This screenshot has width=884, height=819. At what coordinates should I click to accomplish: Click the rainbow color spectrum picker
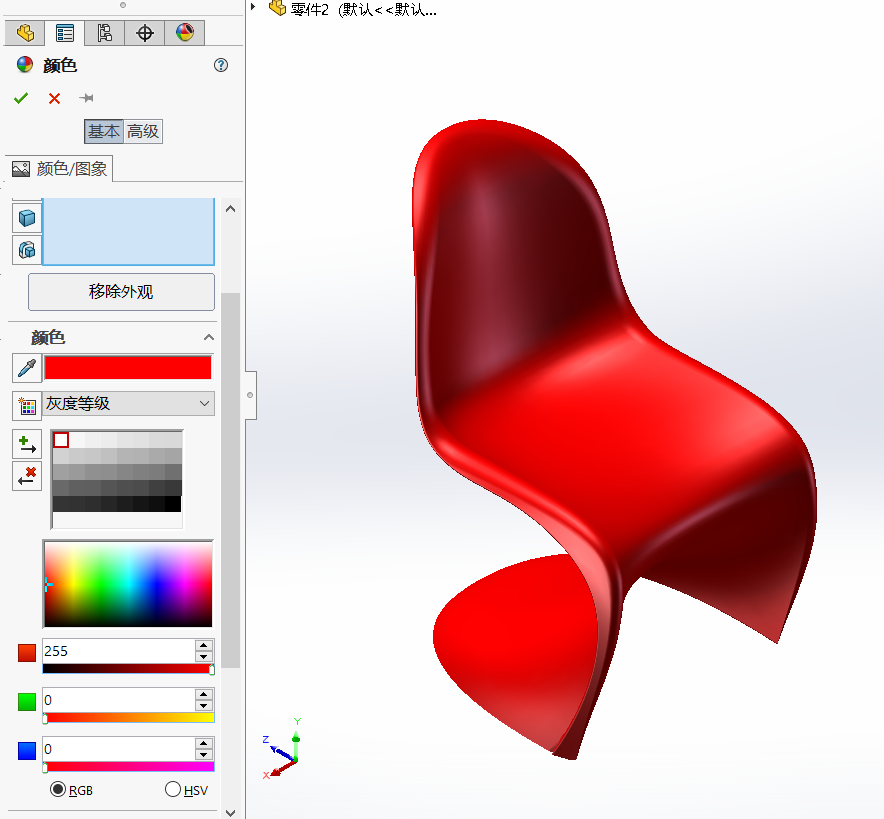click(x=129, y=584)
